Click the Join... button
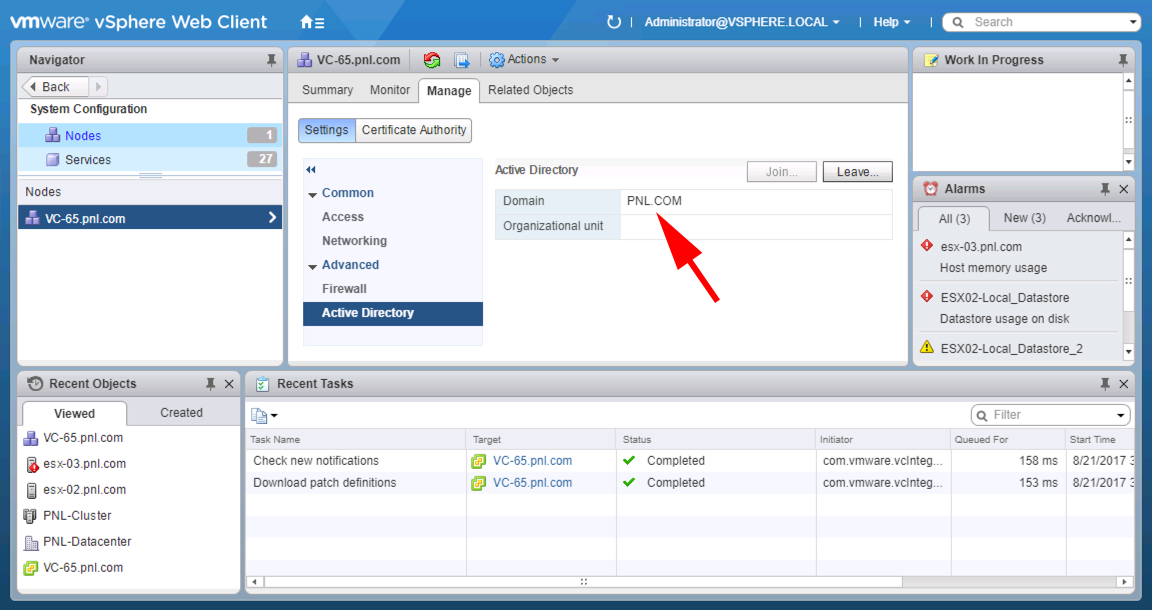 (782, 171)
